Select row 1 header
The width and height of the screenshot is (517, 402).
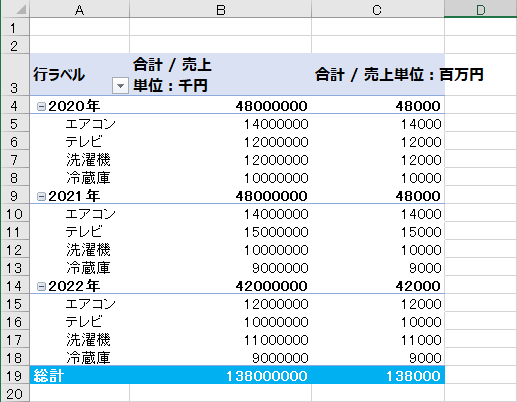pos(16,27)
